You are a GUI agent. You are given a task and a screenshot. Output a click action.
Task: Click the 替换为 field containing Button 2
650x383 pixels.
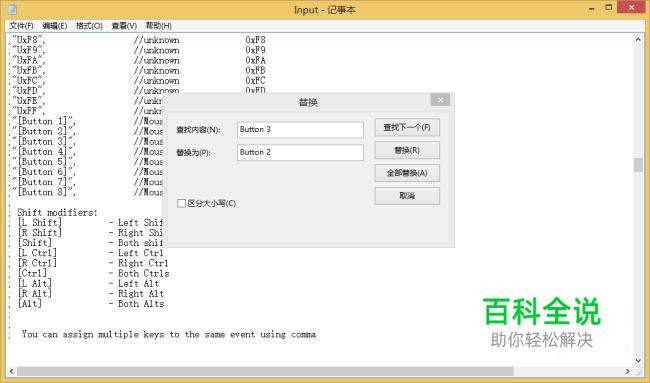tap(300, 152)
